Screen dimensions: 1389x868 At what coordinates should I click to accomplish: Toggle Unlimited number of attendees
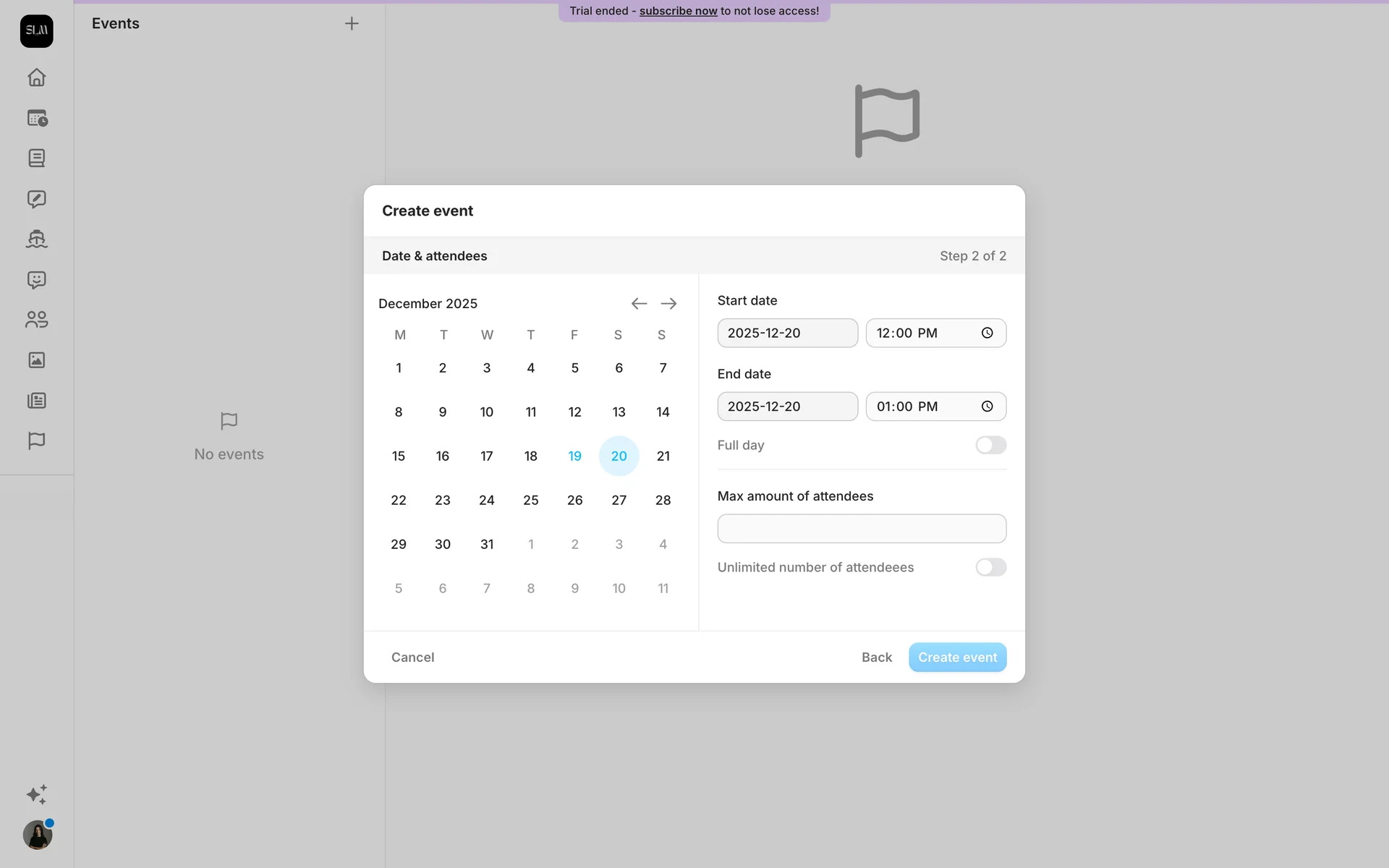pyautogui.click(x=990, y=567)
